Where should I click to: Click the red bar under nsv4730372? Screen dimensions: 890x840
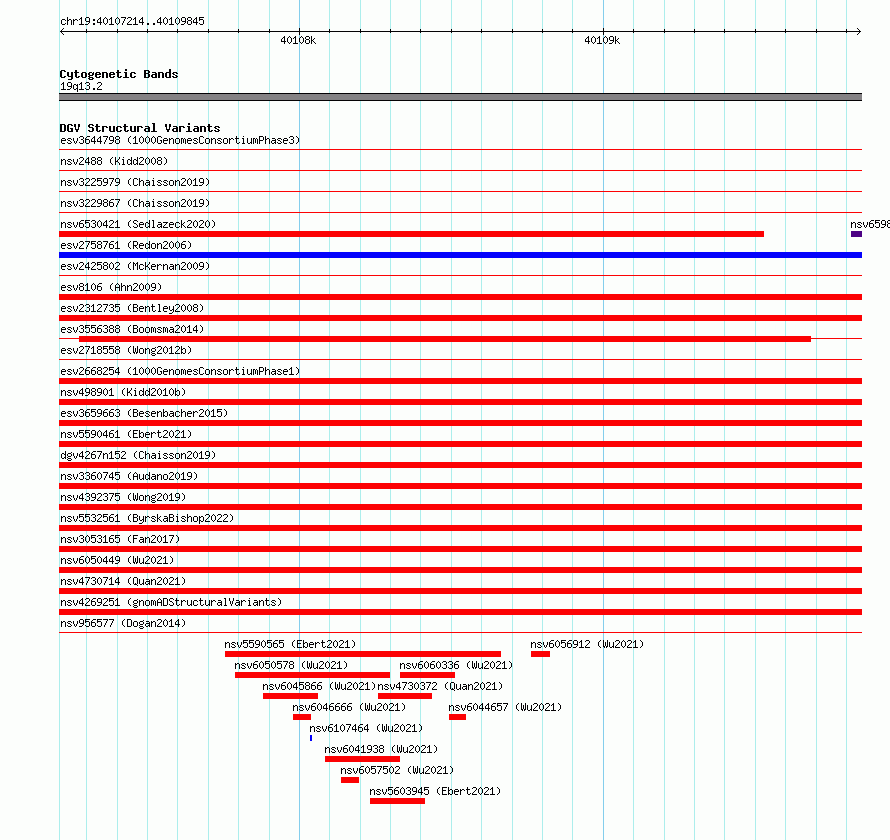[x=405, y=696]
